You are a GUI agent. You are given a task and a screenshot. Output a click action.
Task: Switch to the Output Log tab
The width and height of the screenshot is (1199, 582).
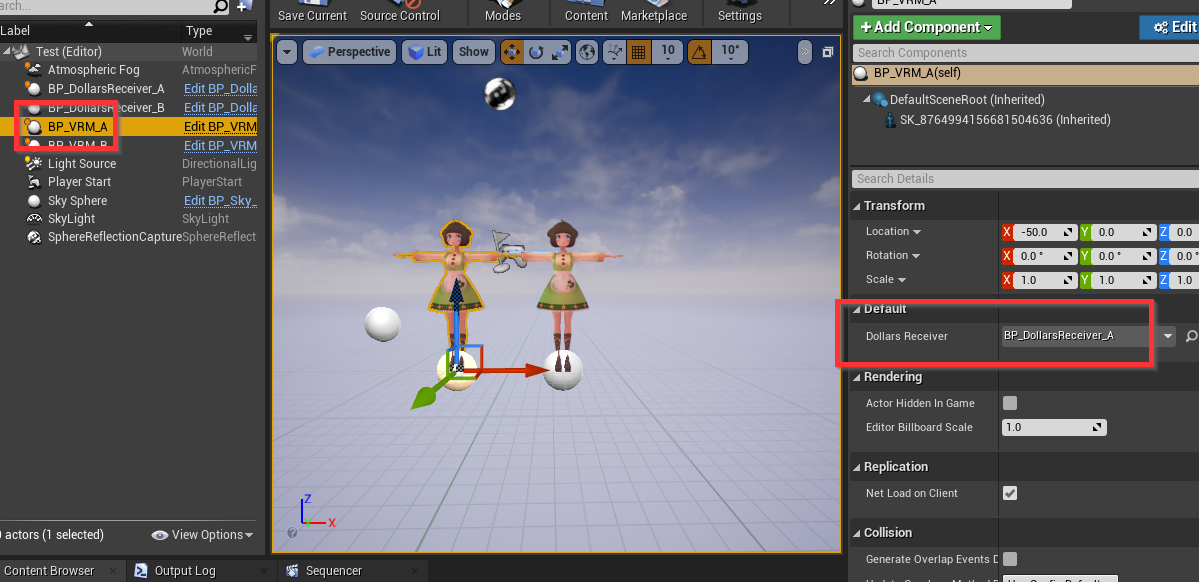(x=184, y=571)
